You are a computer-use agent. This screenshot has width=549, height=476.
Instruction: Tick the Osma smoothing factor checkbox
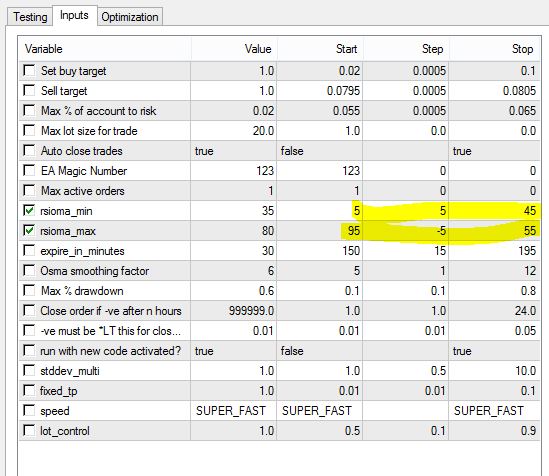29,271
